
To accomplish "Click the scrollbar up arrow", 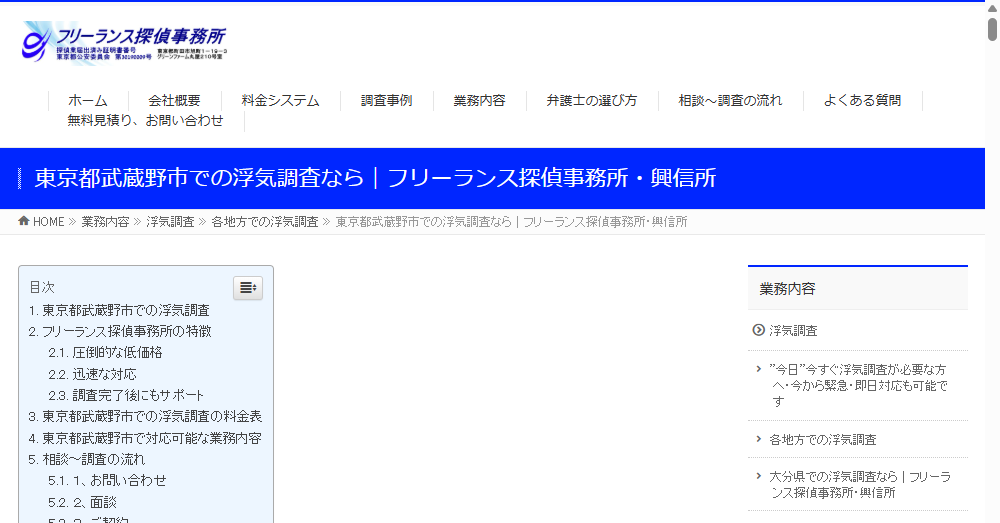I will click(x=992, y=7).
